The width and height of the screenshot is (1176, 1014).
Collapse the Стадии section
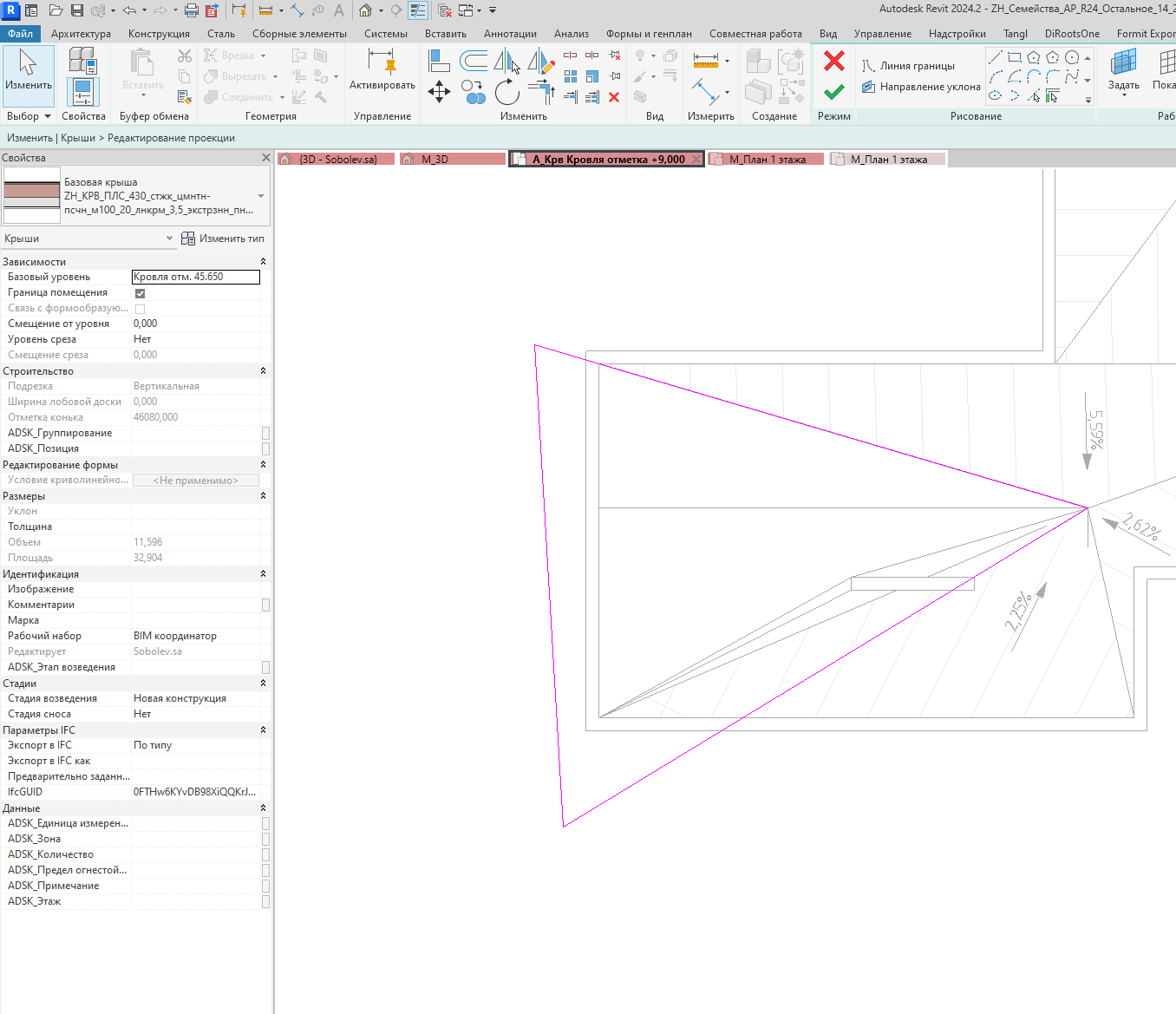263,684
